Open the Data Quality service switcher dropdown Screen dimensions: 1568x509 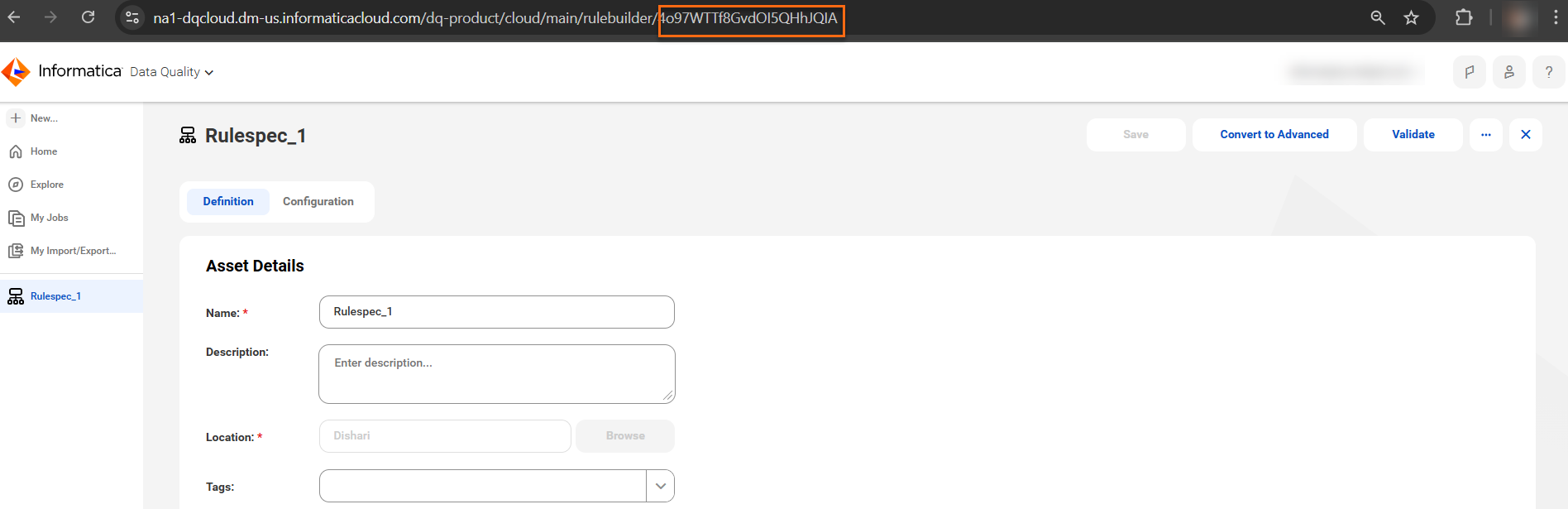point(172,72)
